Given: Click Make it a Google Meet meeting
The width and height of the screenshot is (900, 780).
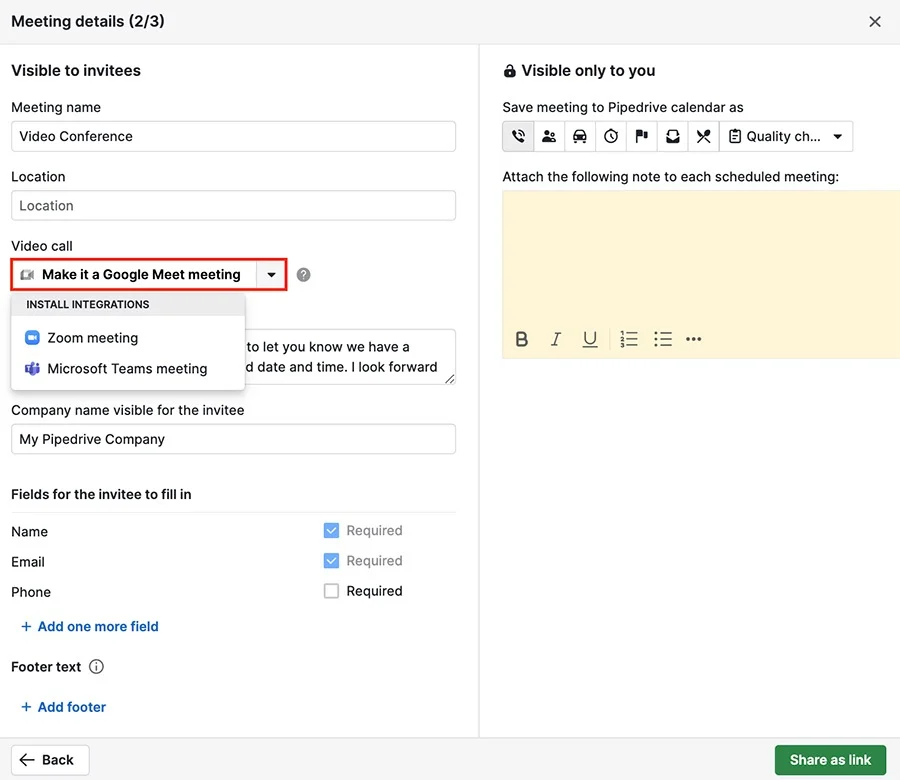Looking at the screenshot, I should point(134,275).
